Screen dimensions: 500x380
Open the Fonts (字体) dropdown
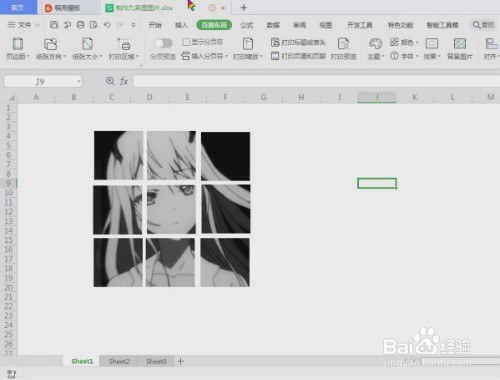[x=404, y=56]
